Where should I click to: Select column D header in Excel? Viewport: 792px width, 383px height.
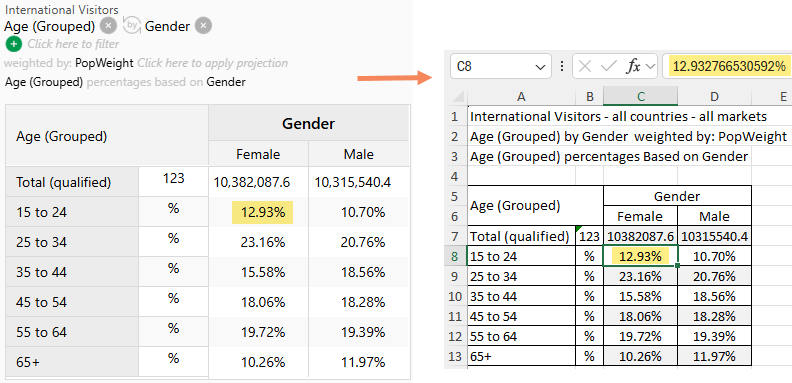(x=714, y=97)
